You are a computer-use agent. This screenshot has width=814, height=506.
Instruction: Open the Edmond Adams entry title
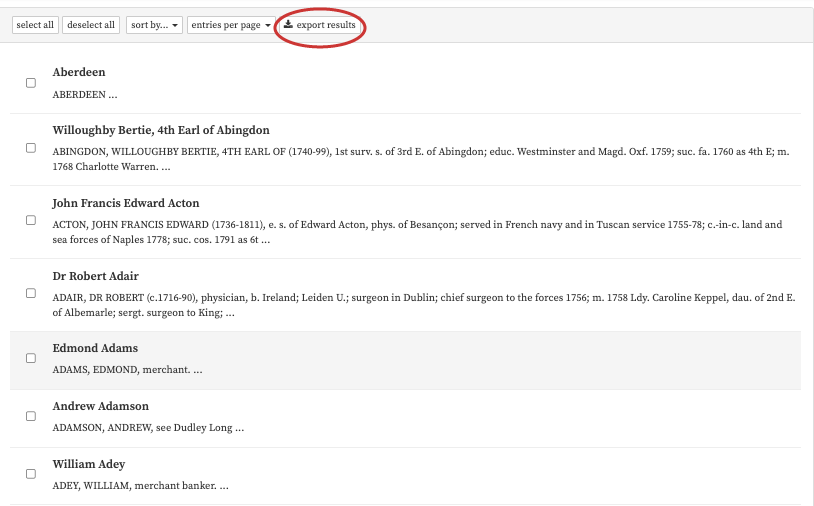coord(95,348)
